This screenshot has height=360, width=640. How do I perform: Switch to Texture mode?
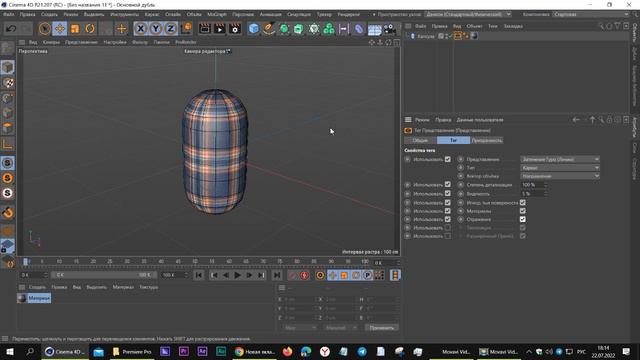tap(7, 82)
